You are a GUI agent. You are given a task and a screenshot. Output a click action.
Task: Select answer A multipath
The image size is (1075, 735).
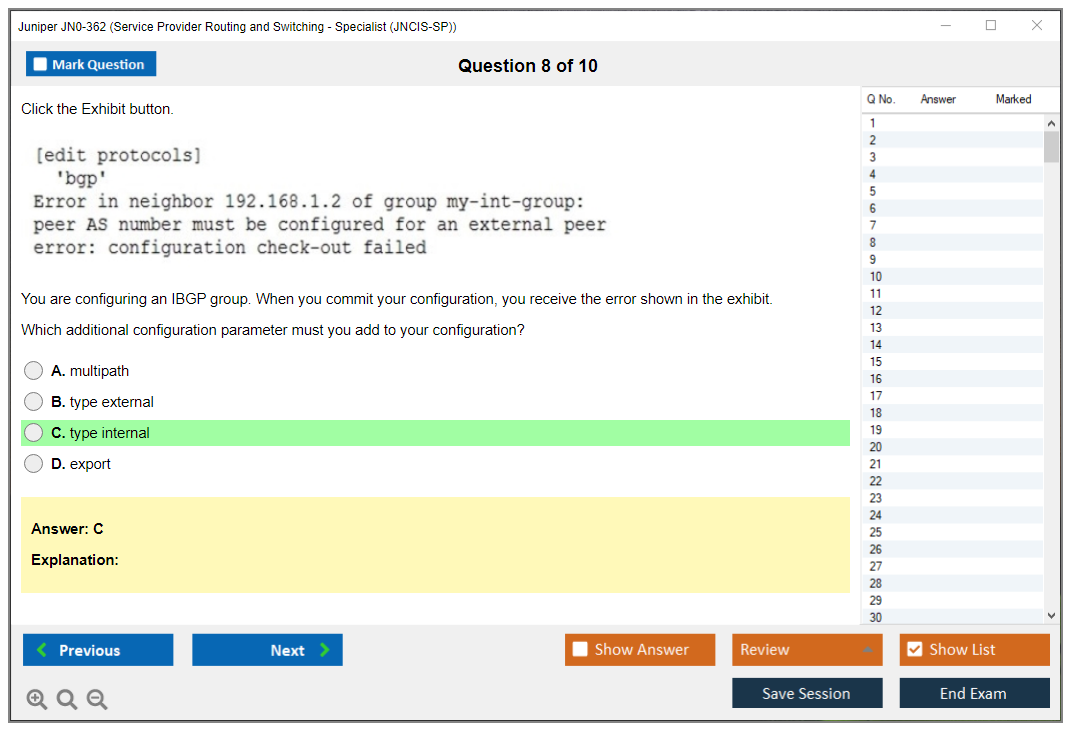point(34,371)
